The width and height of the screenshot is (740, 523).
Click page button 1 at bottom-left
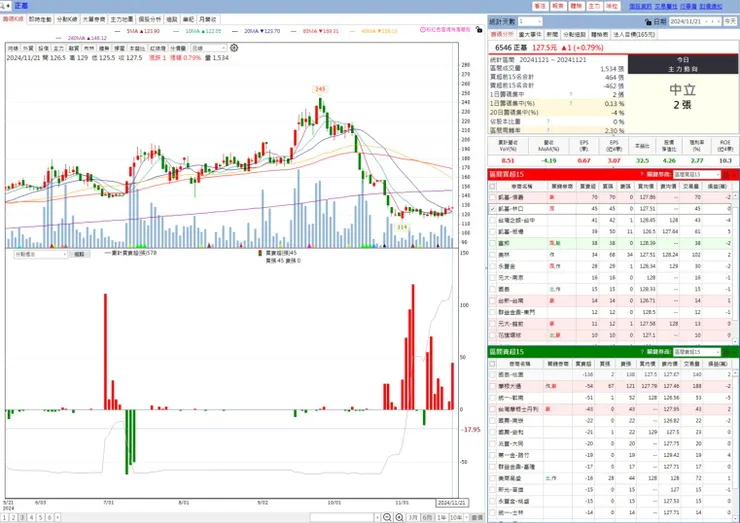point(5,517)
